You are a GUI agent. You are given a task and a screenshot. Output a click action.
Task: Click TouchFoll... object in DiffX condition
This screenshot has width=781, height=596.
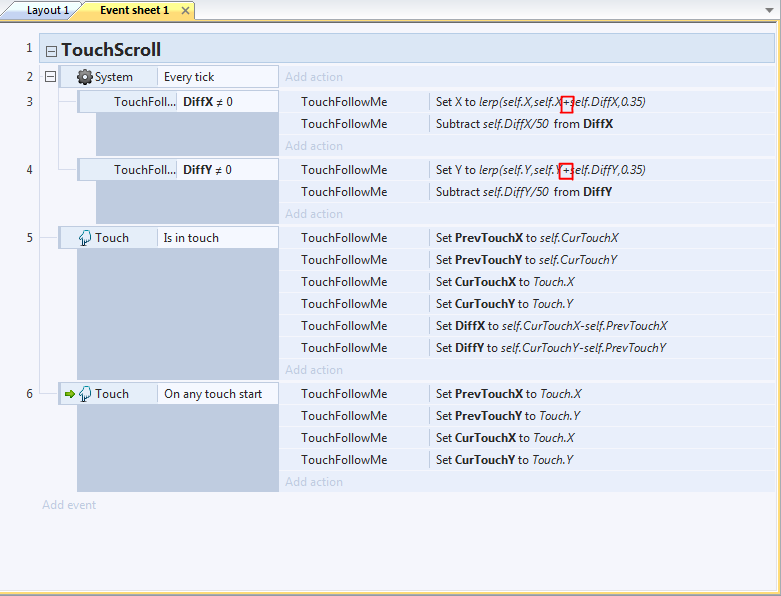click(144, 102)
